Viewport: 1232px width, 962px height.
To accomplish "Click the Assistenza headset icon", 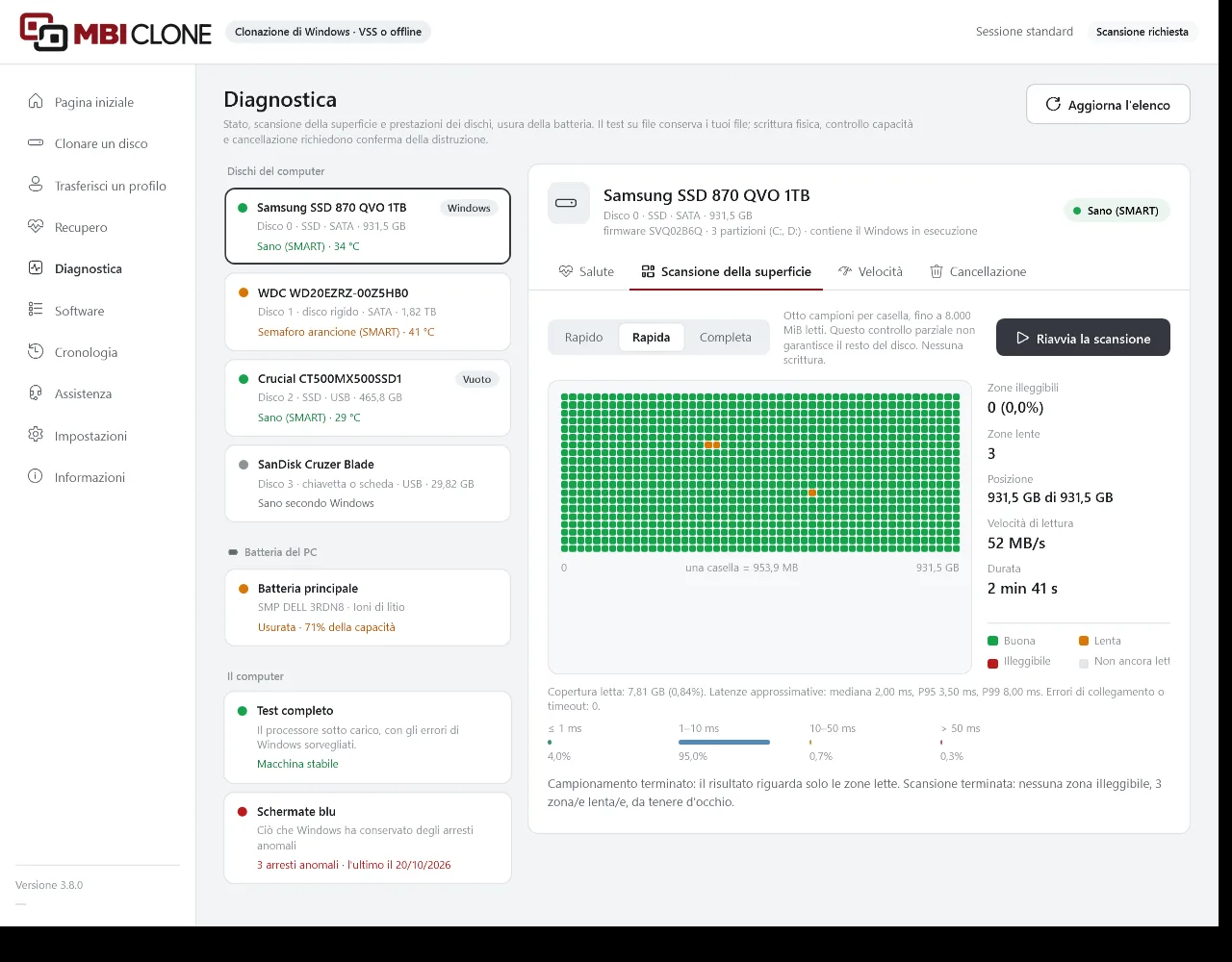I will (36, 392).
